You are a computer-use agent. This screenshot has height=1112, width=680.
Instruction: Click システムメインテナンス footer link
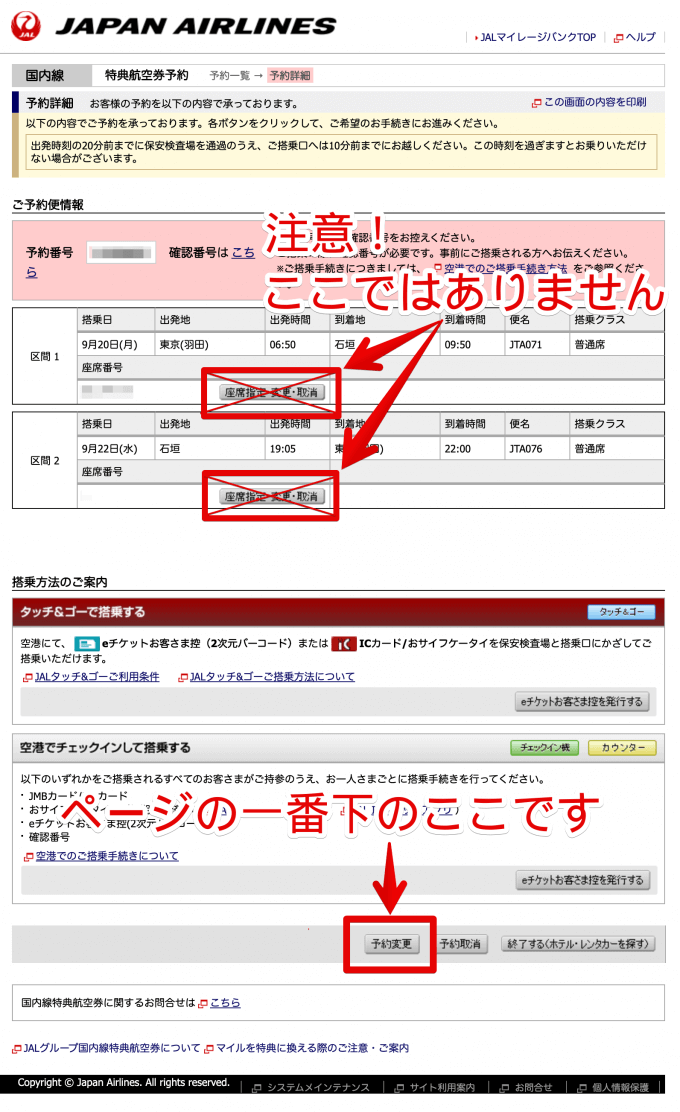click(318, 1087)
